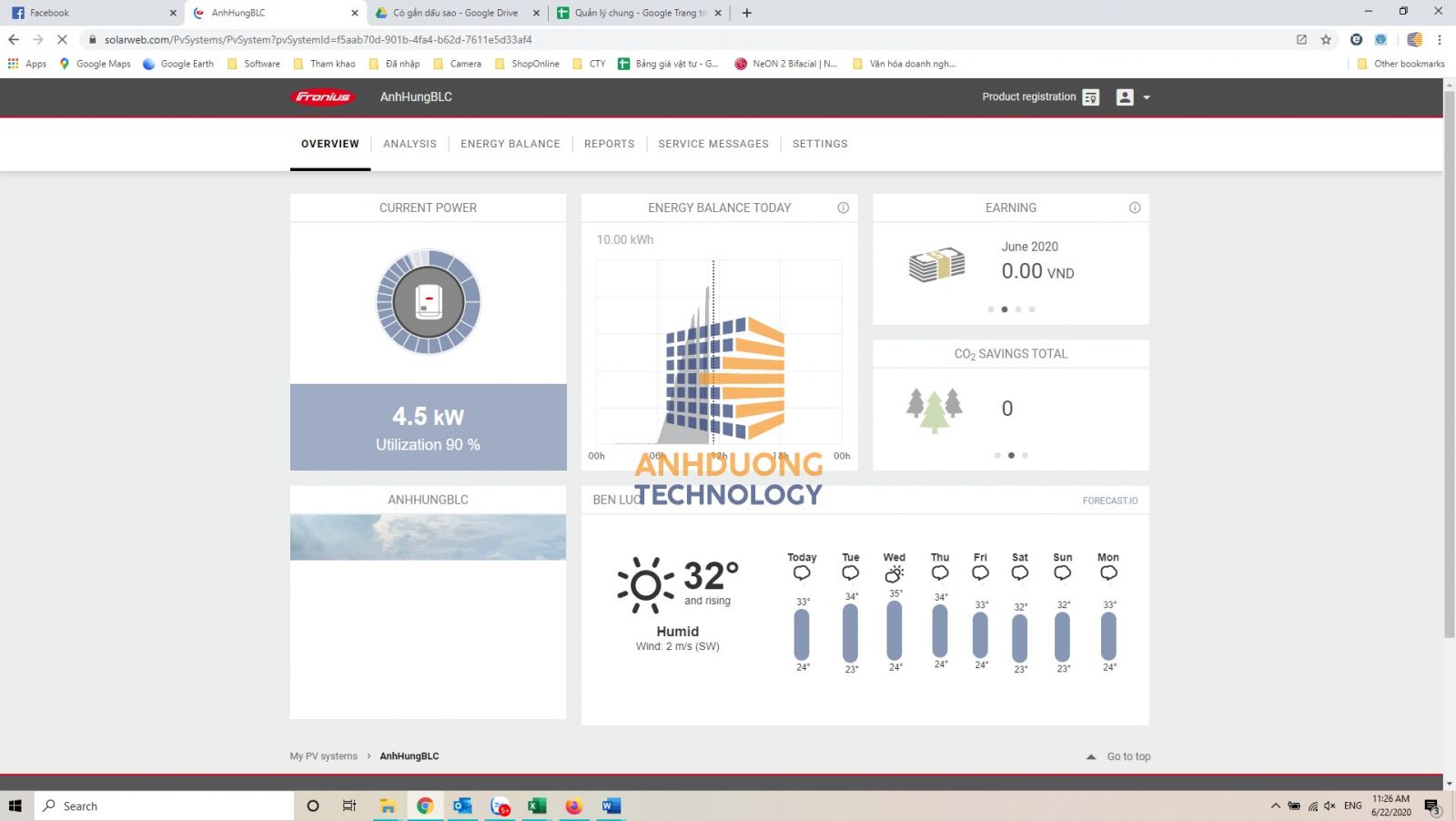Show info for Energy Balance Today
This screenshot has width=1456, height=821.
pyautogui.click(x=843, y=208)
